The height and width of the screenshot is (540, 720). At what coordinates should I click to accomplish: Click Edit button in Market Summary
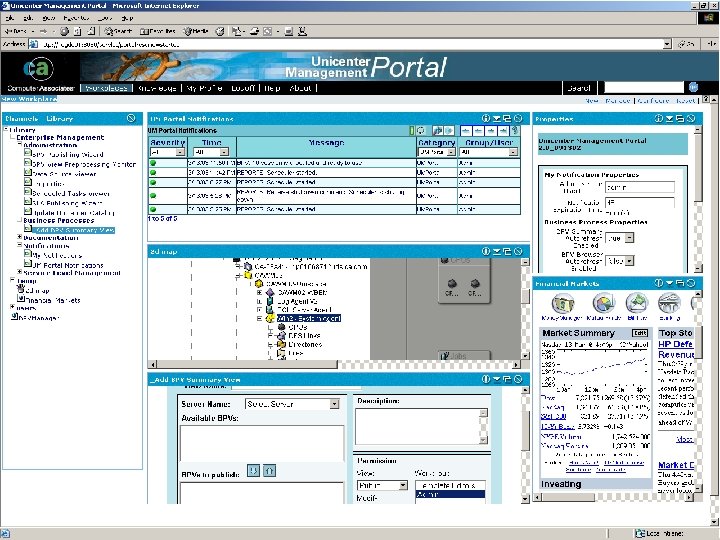coord(640,333)
